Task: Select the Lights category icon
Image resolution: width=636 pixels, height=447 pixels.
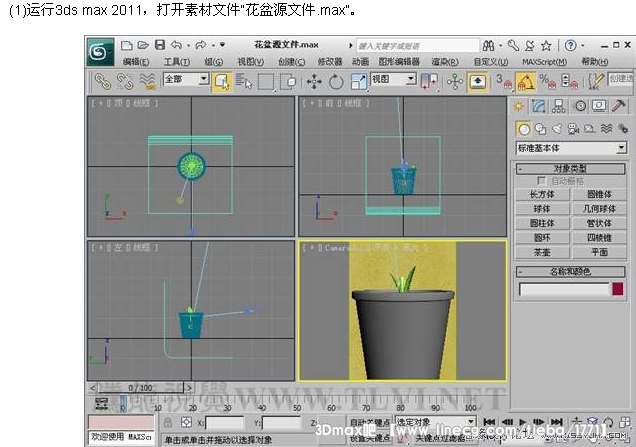Action: 557,129
